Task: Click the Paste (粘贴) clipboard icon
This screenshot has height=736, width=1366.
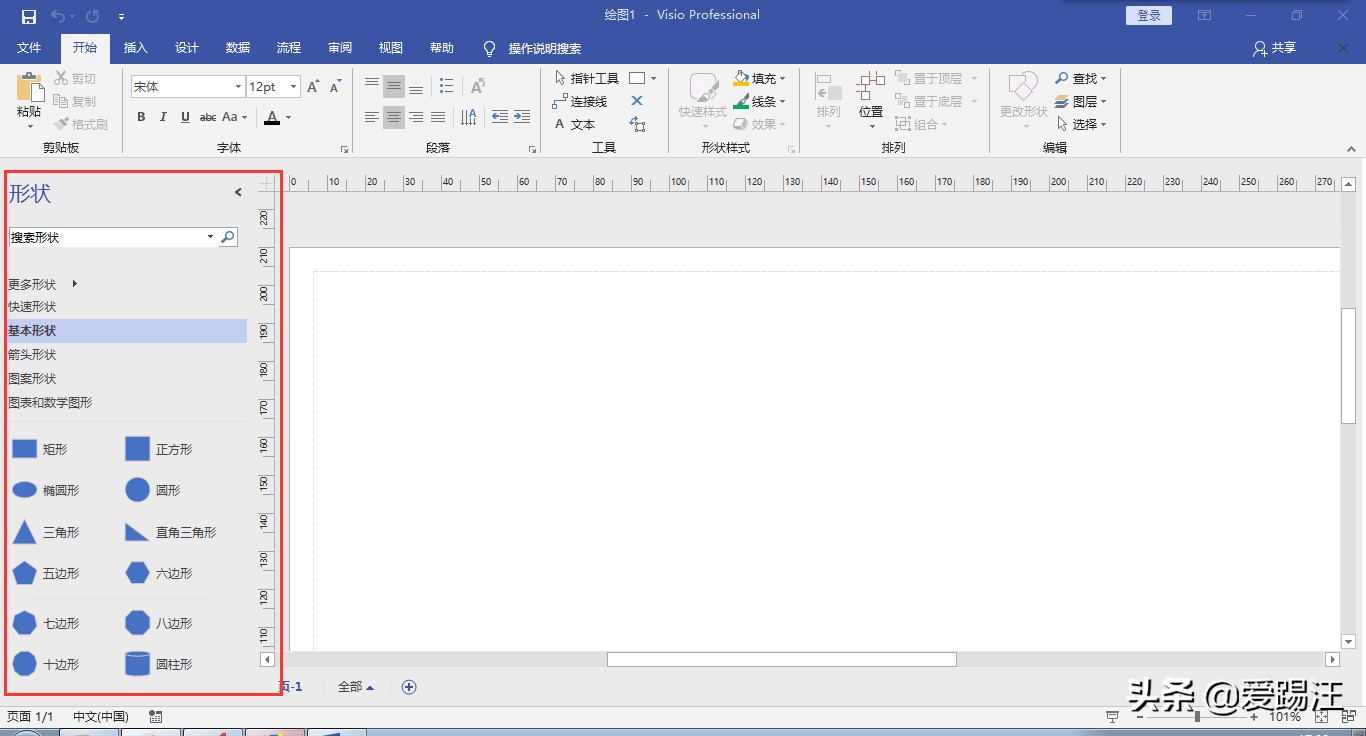Action: coord(29,88)
